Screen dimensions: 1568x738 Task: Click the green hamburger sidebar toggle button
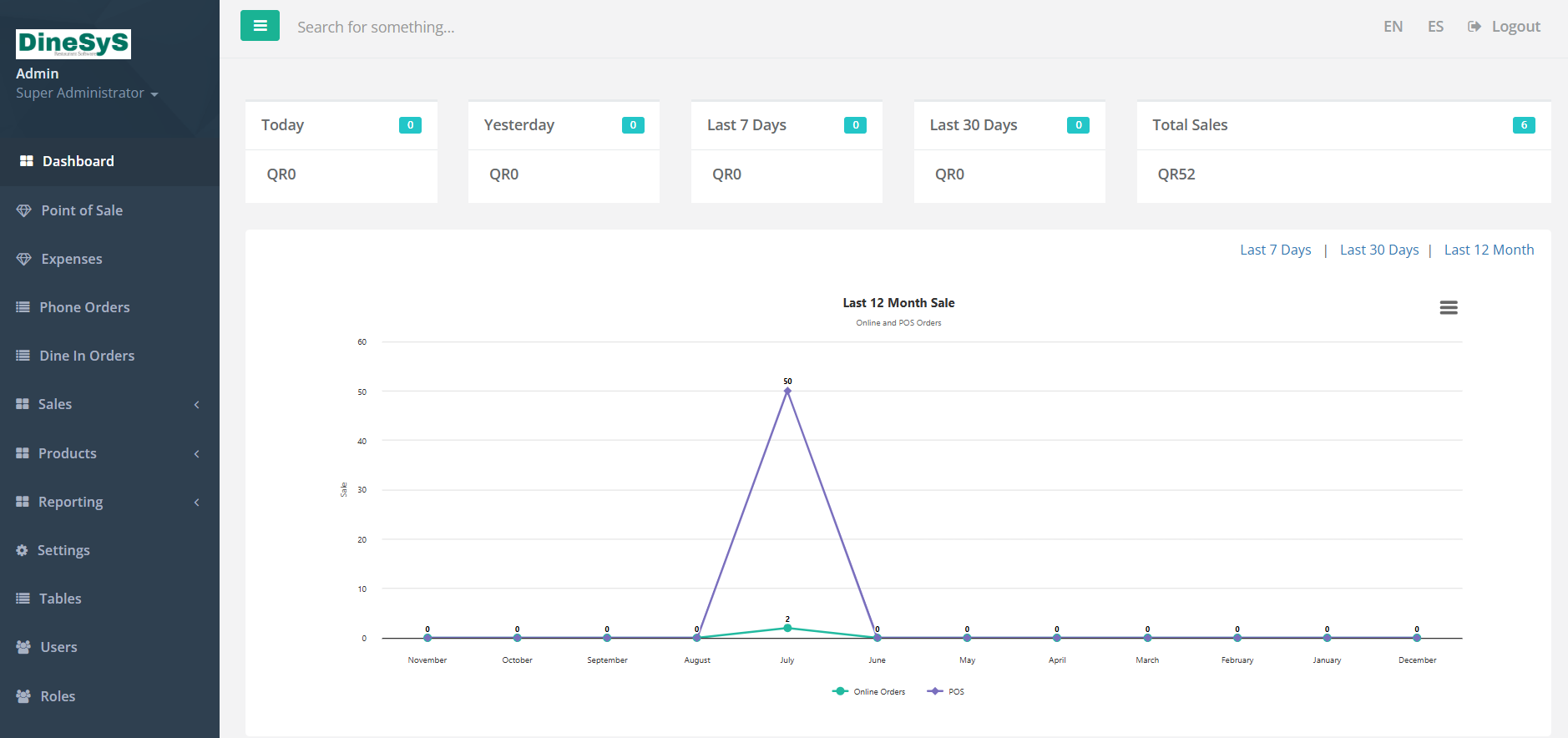[260, 26]
